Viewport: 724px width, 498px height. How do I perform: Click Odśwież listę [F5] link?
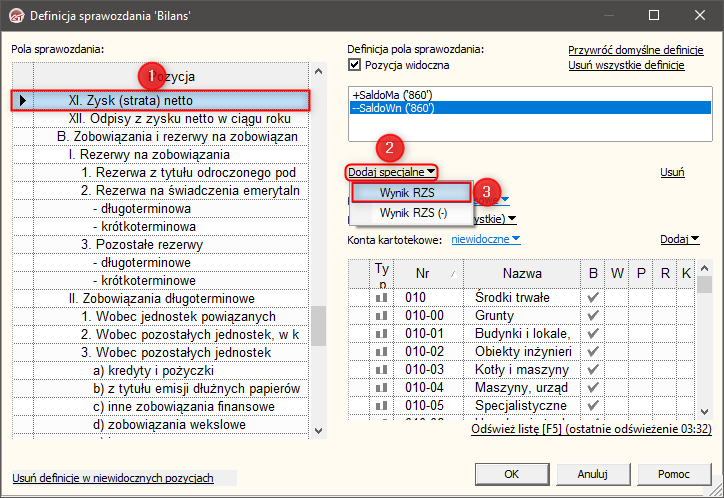(591, 429)
